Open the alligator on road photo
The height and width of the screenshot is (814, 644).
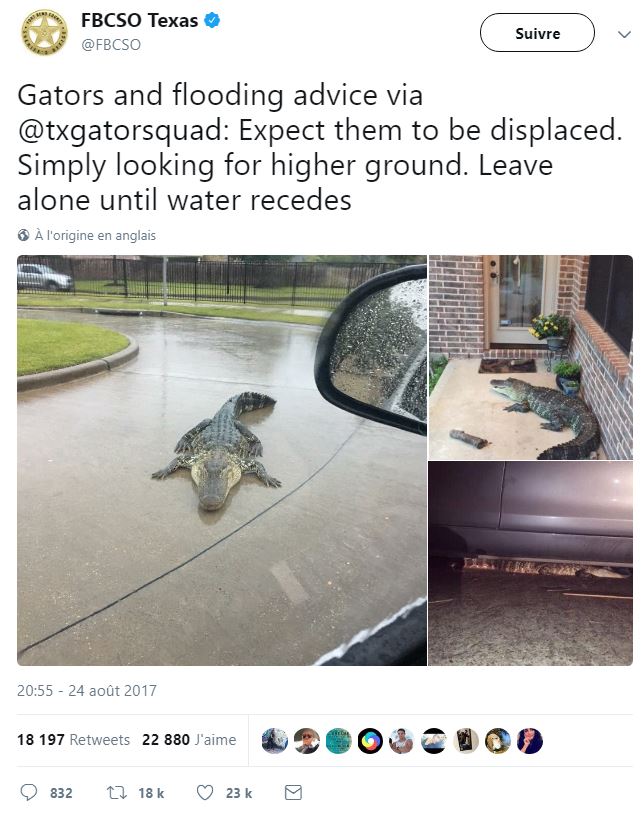[x=222, y=460]
